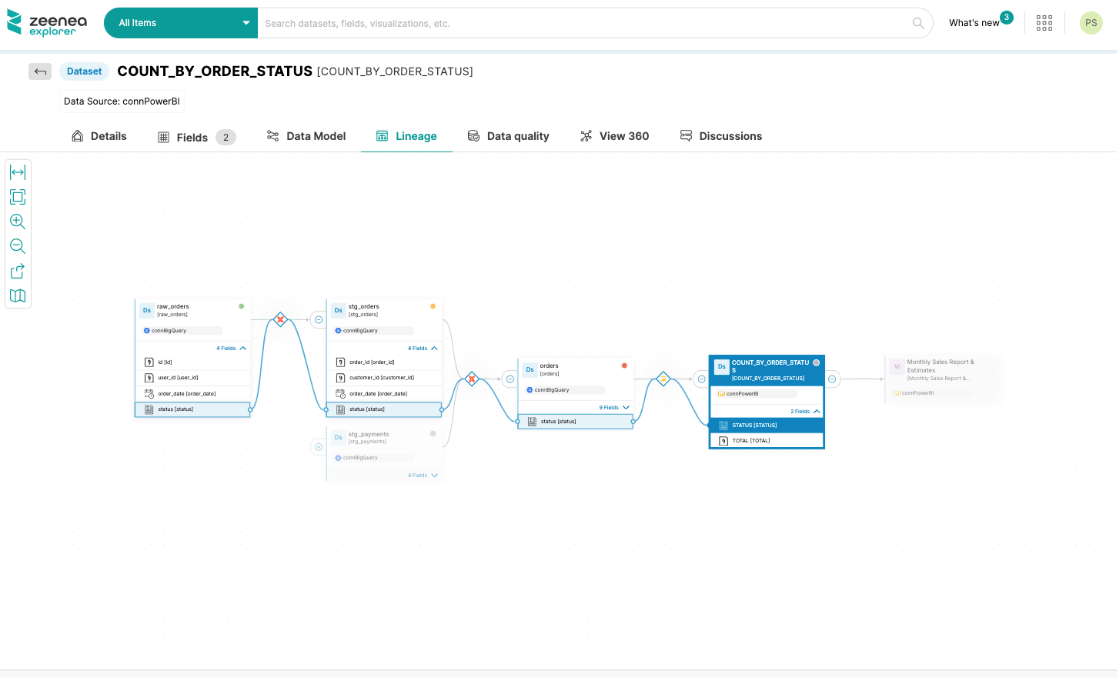
Task: Collapse the 4 Fields list in raw_orders
Action: (231, 348)
